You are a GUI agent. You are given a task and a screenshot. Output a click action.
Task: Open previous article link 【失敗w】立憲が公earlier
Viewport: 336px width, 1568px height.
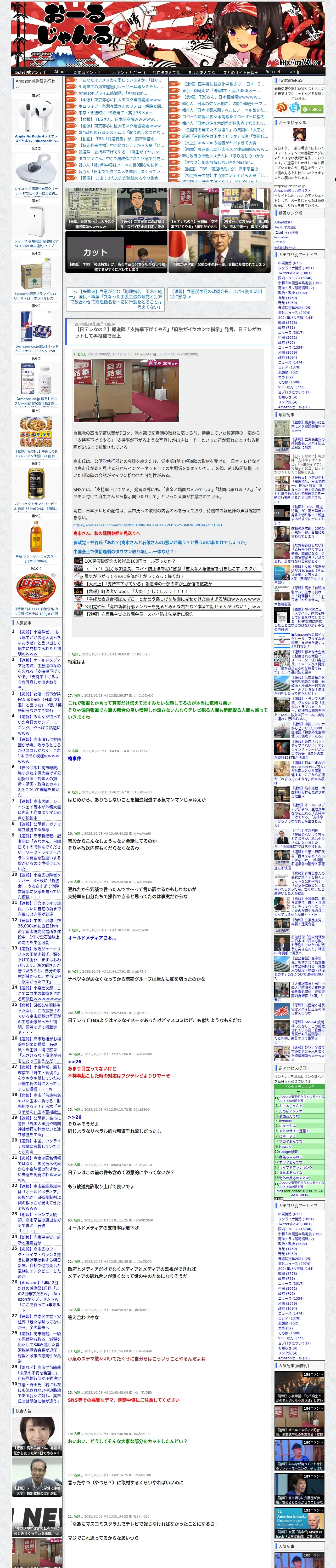click(116, 299)
